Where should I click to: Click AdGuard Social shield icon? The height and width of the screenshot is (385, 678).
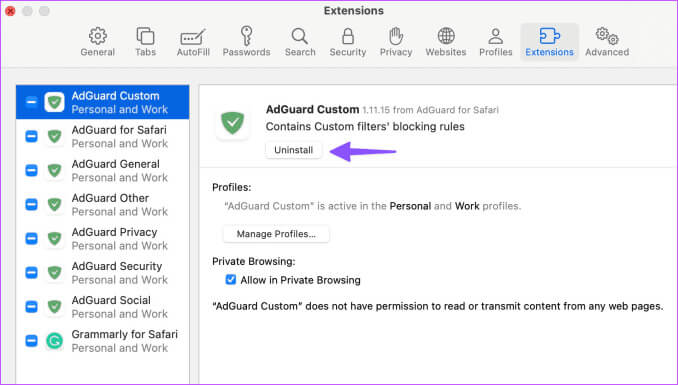(54, 307)
